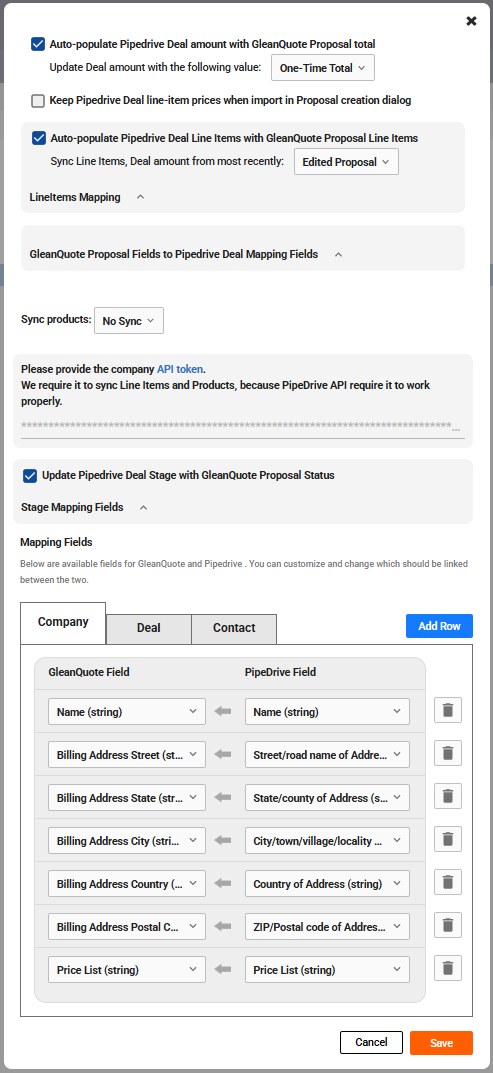Screen dimensions: 493x1073
Task: Open PipeDrive Name (string) field dropdown
Action: [327, 712]
